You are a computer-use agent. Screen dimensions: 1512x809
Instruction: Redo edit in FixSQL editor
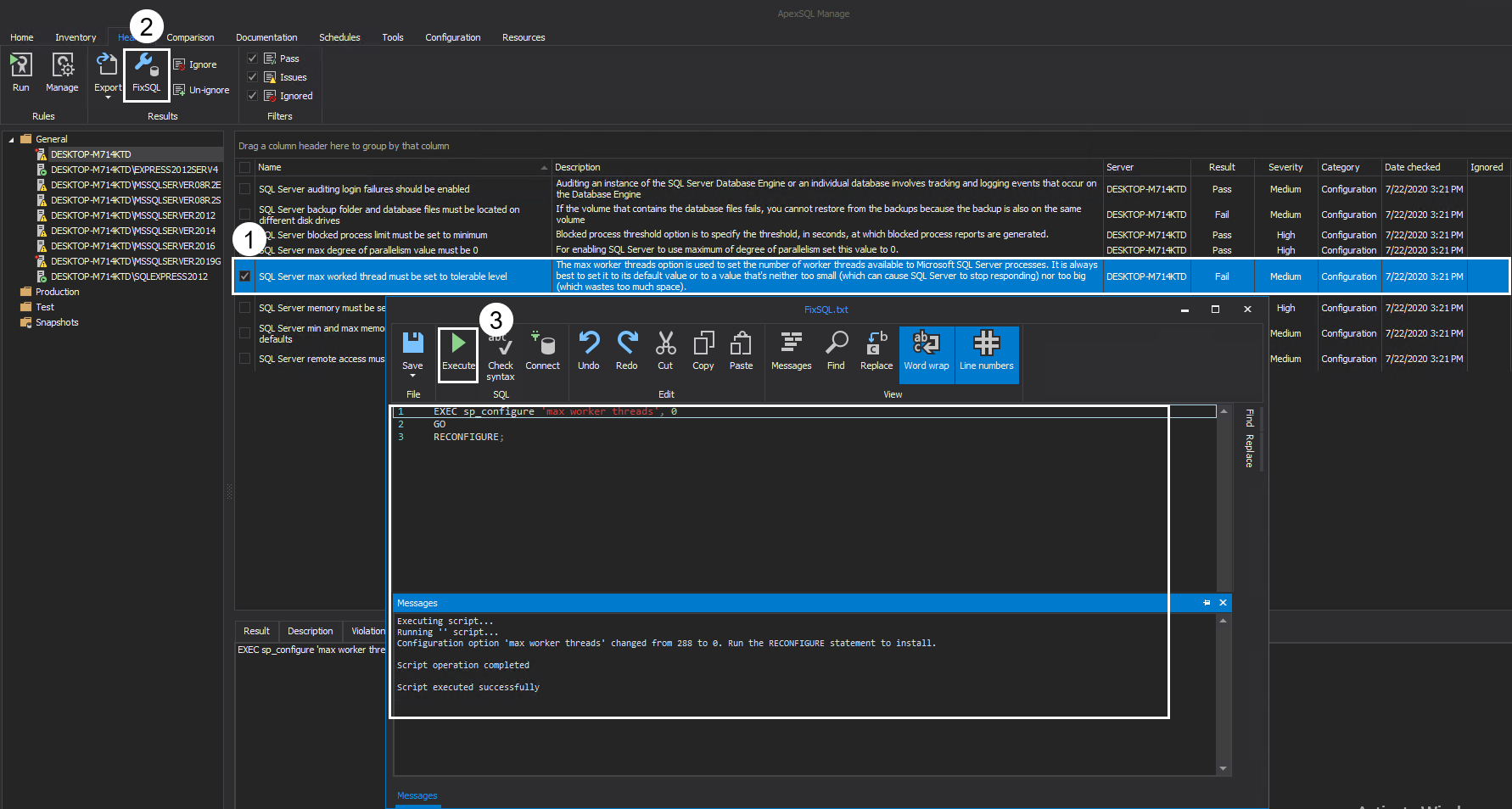626,351
